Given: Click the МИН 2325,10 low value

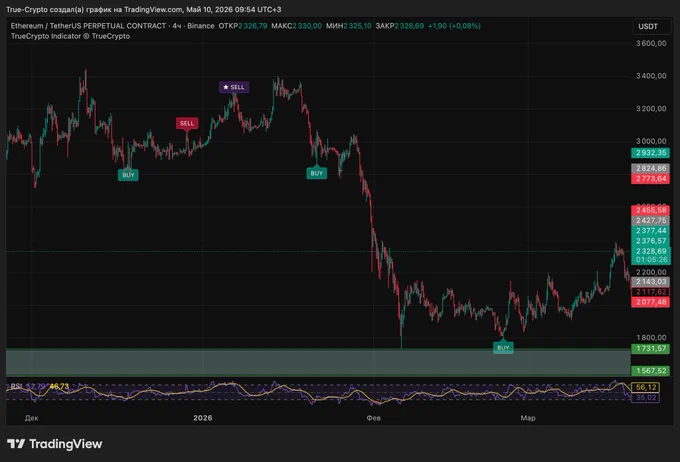Looking at the screenshot, I should click(349, 26).
